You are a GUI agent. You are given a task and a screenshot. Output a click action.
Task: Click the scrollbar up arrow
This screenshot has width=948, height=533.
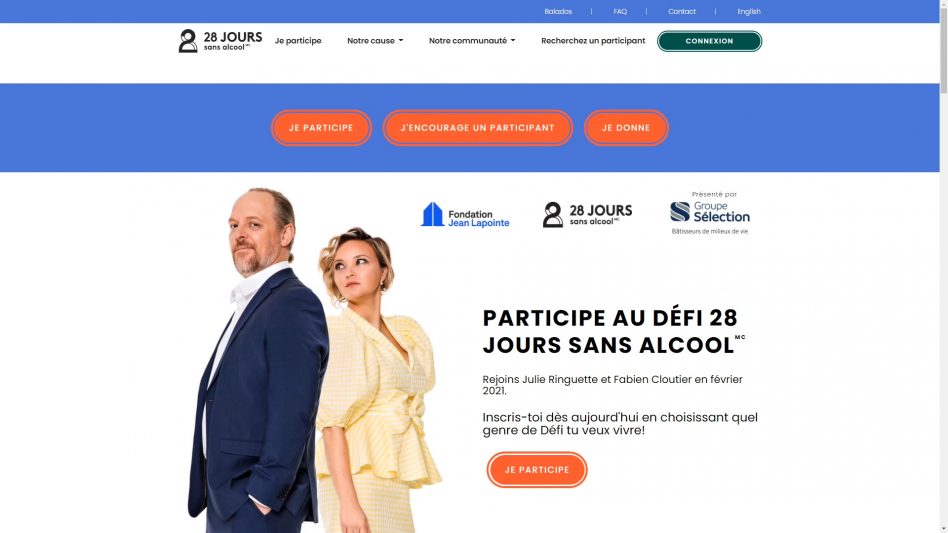pyautogui.click(x=944, y=4)
